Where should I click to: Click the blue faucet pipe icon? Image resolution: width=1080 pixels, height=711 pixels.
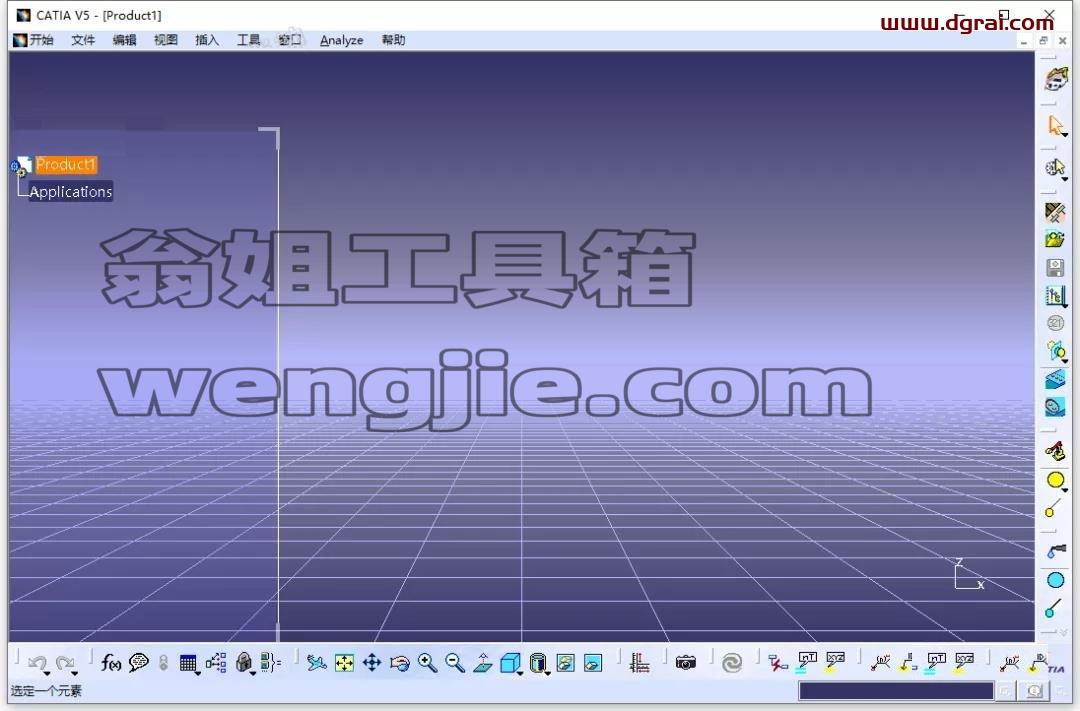pyautogui.click(x=1055, y=551)
